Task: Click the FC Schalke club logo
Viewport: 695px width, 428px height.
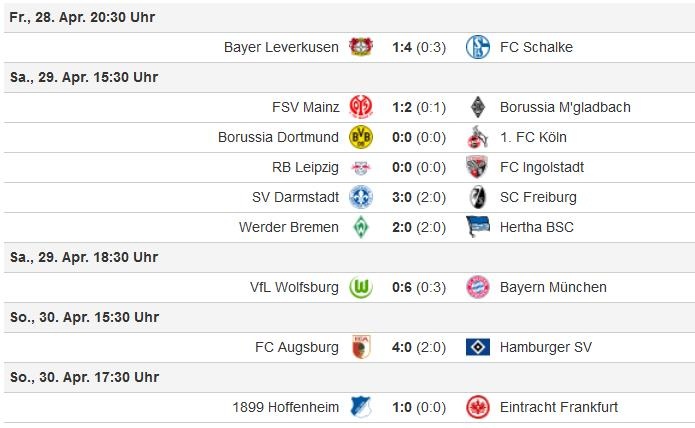Action: [x=478, y=47]
